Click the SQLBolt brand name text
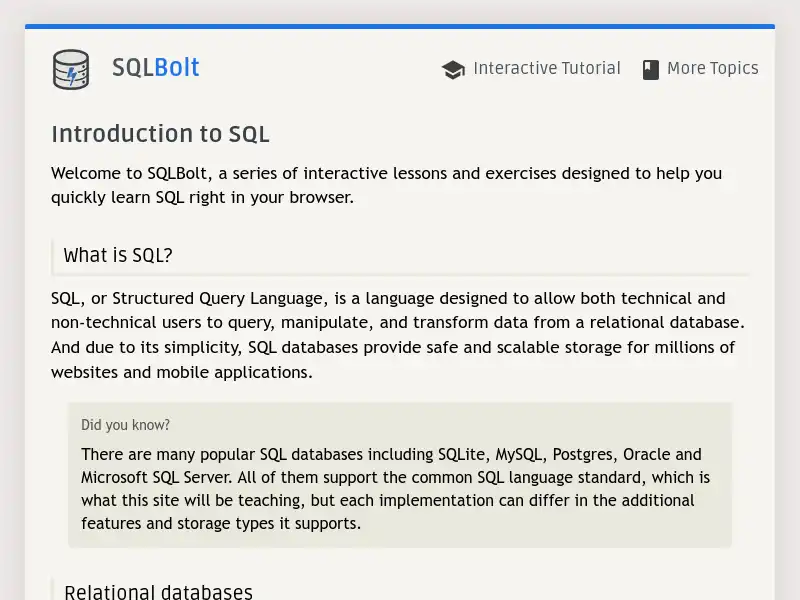Screen dimensions: 800x600 [155, 68]
